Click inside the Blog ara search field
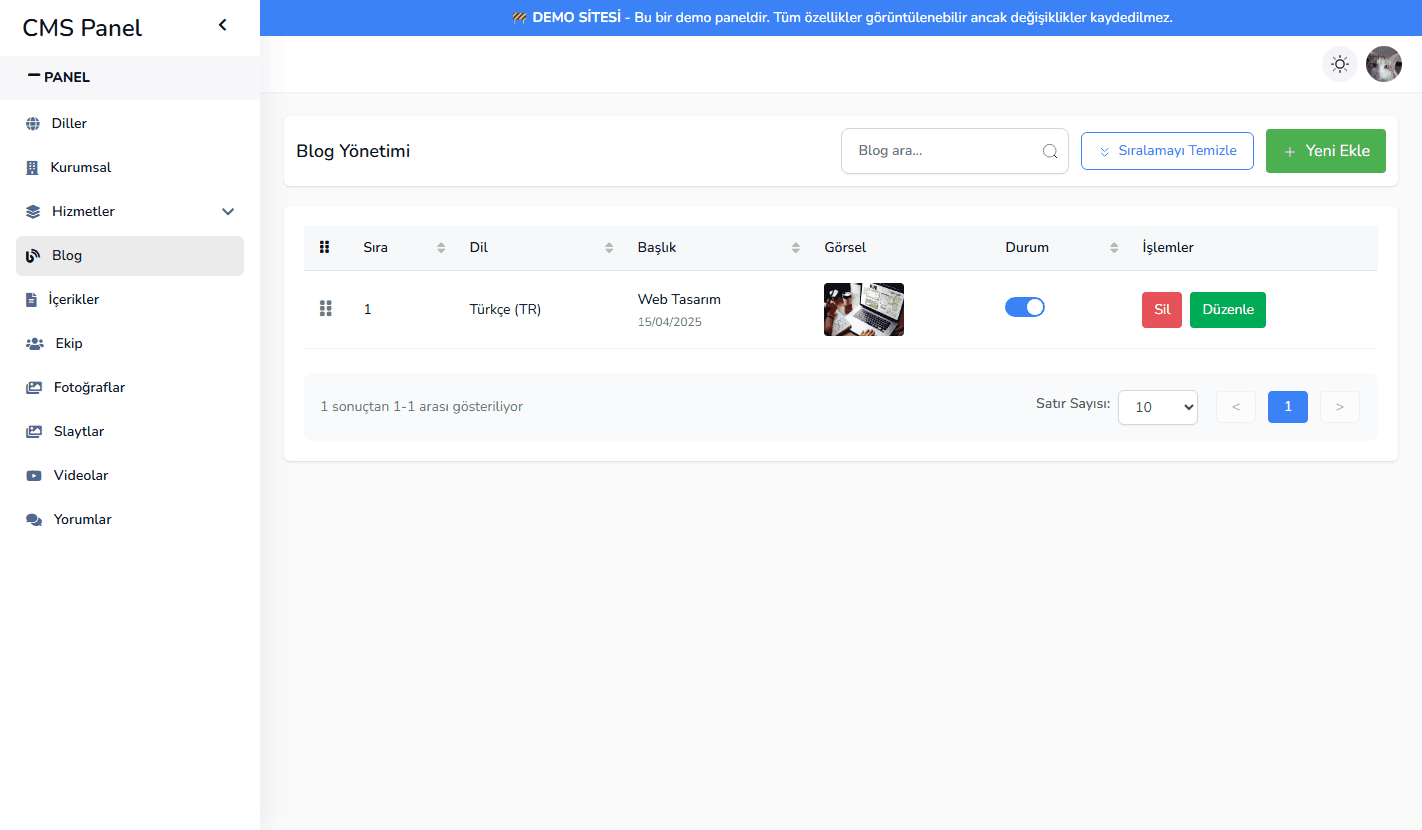The height and width of the screenshot is (830, 1422). [x=940, y=150]
